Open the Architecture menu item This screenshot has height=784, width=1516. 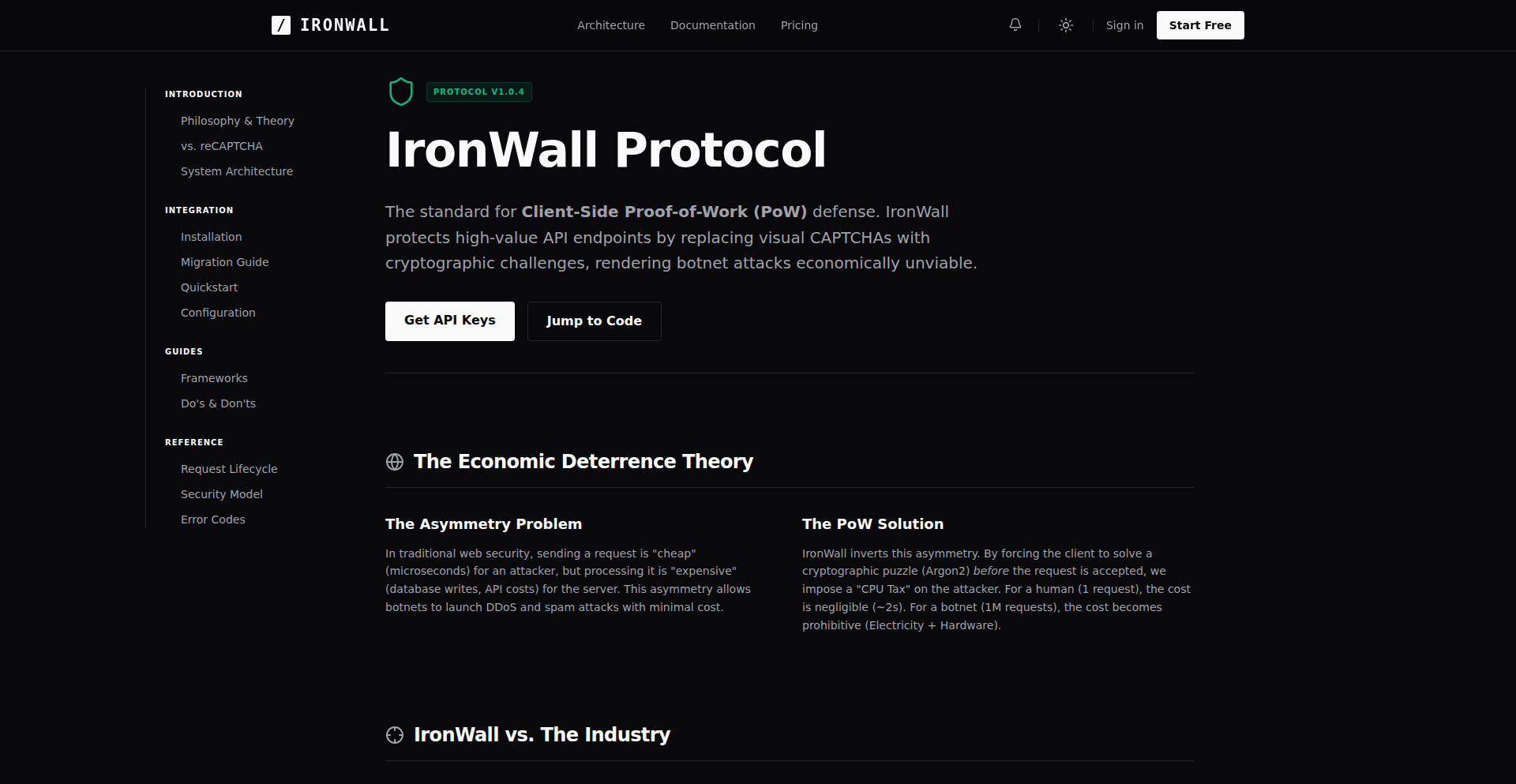tap(610, 24)
